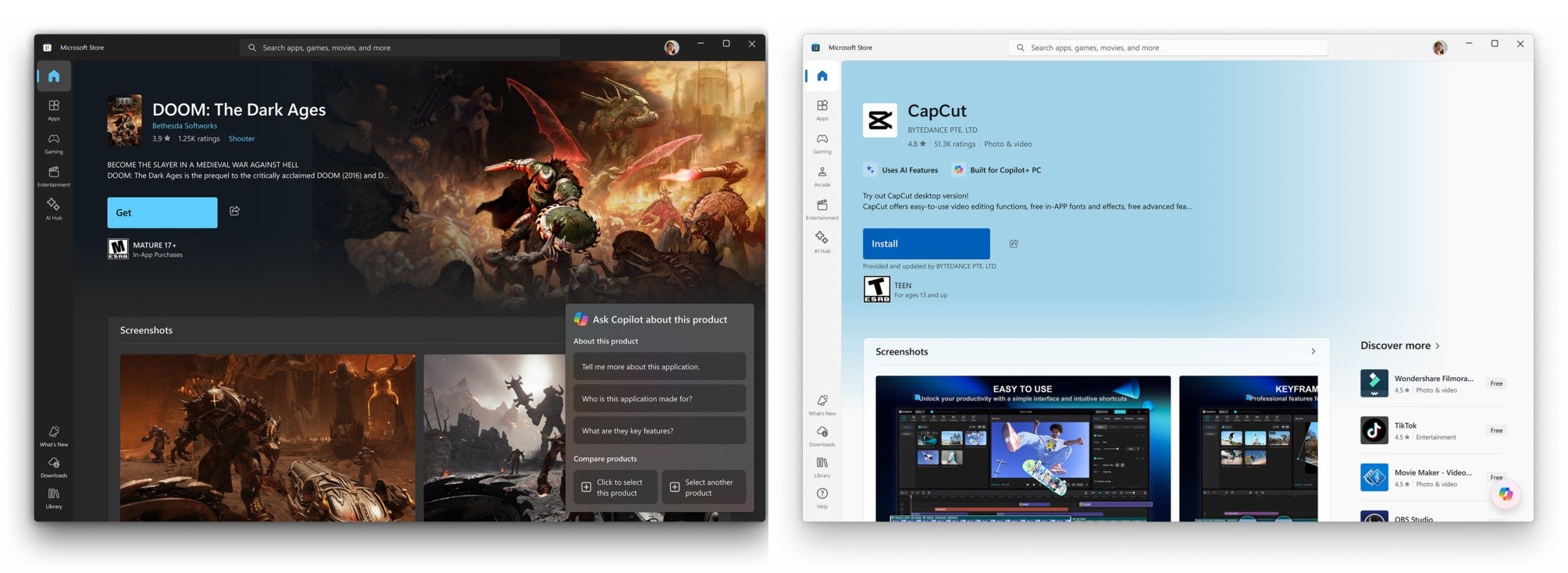Open Apps in the dark DOOM window sidebar
Screen dimensions: 1568x573
pos(54,109)
